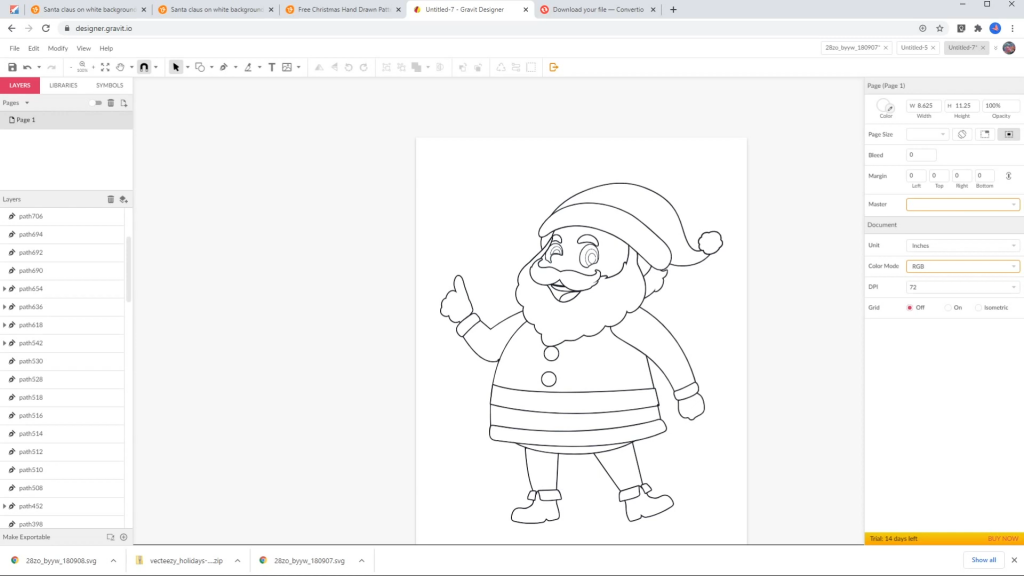The height and width of the screenshot is (576, 1024).
Task: Switch to the Libraries tab
Action: (63, 85)
